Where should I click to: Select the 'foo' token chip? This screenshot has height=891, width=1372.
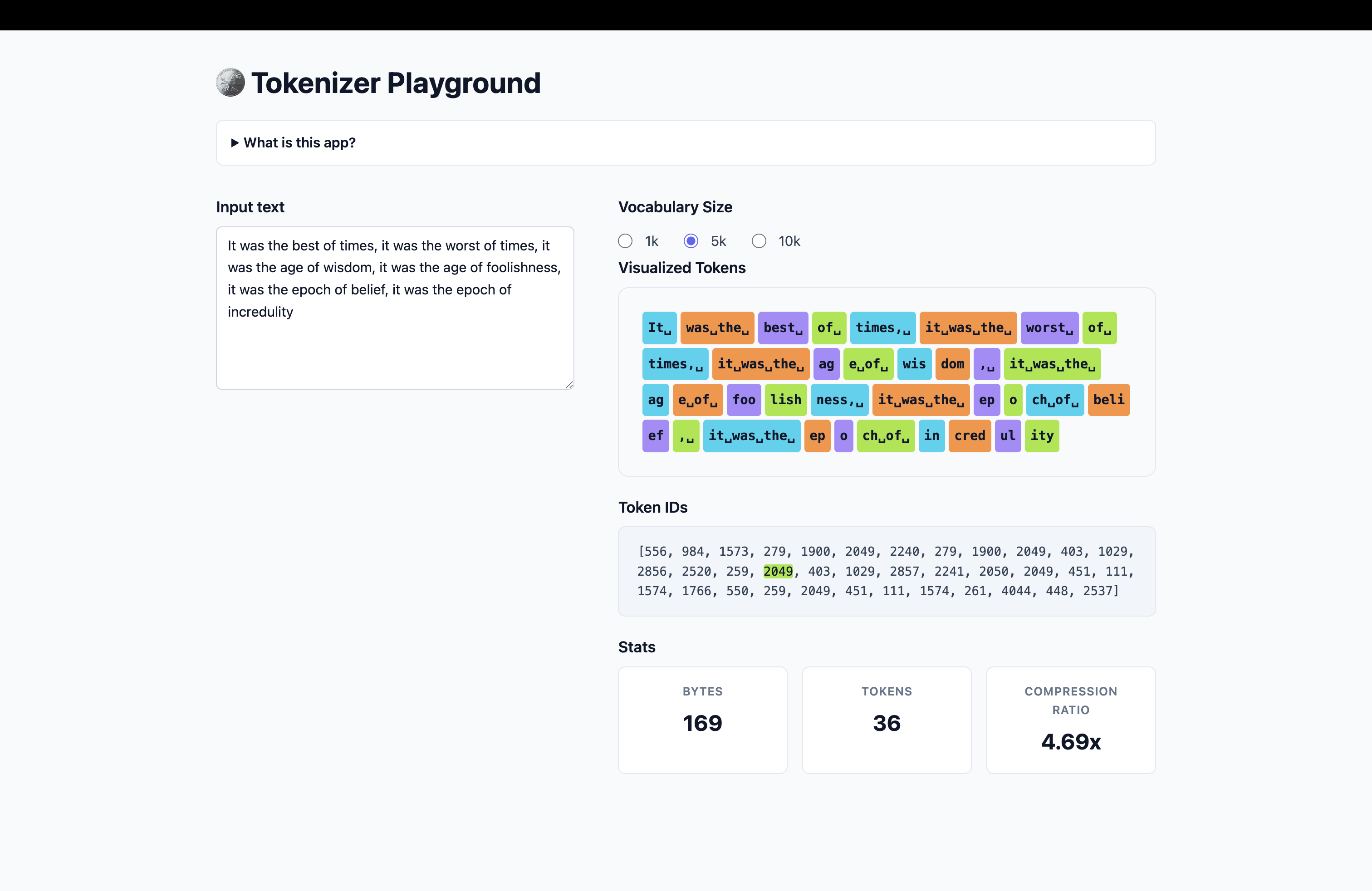[744, 399]
